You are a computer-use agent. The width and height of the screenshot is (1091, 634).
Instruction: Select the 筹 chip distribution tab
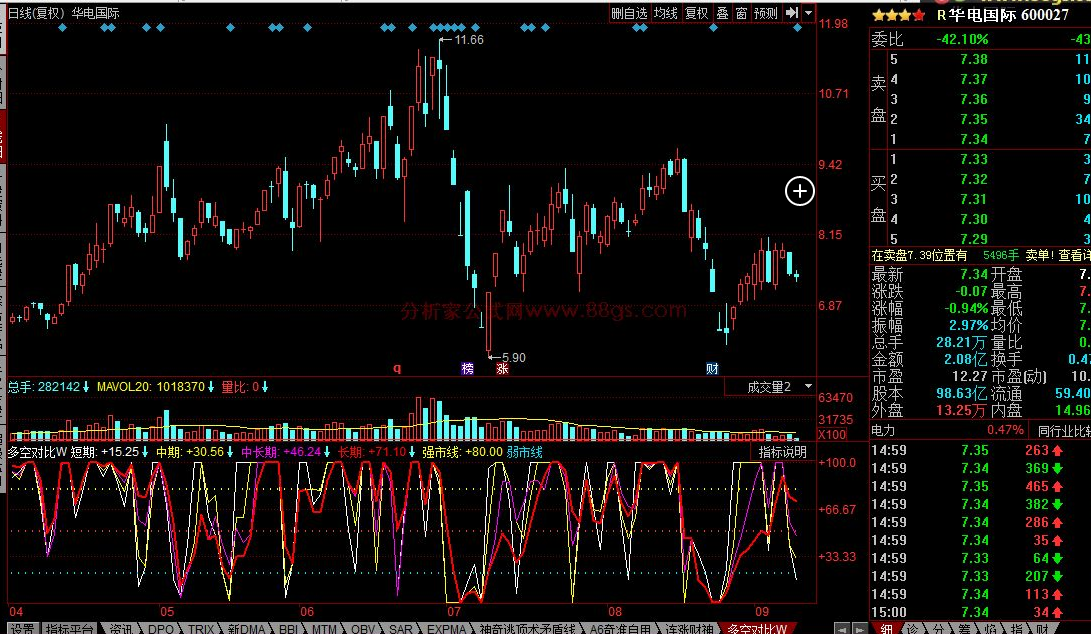964,628
